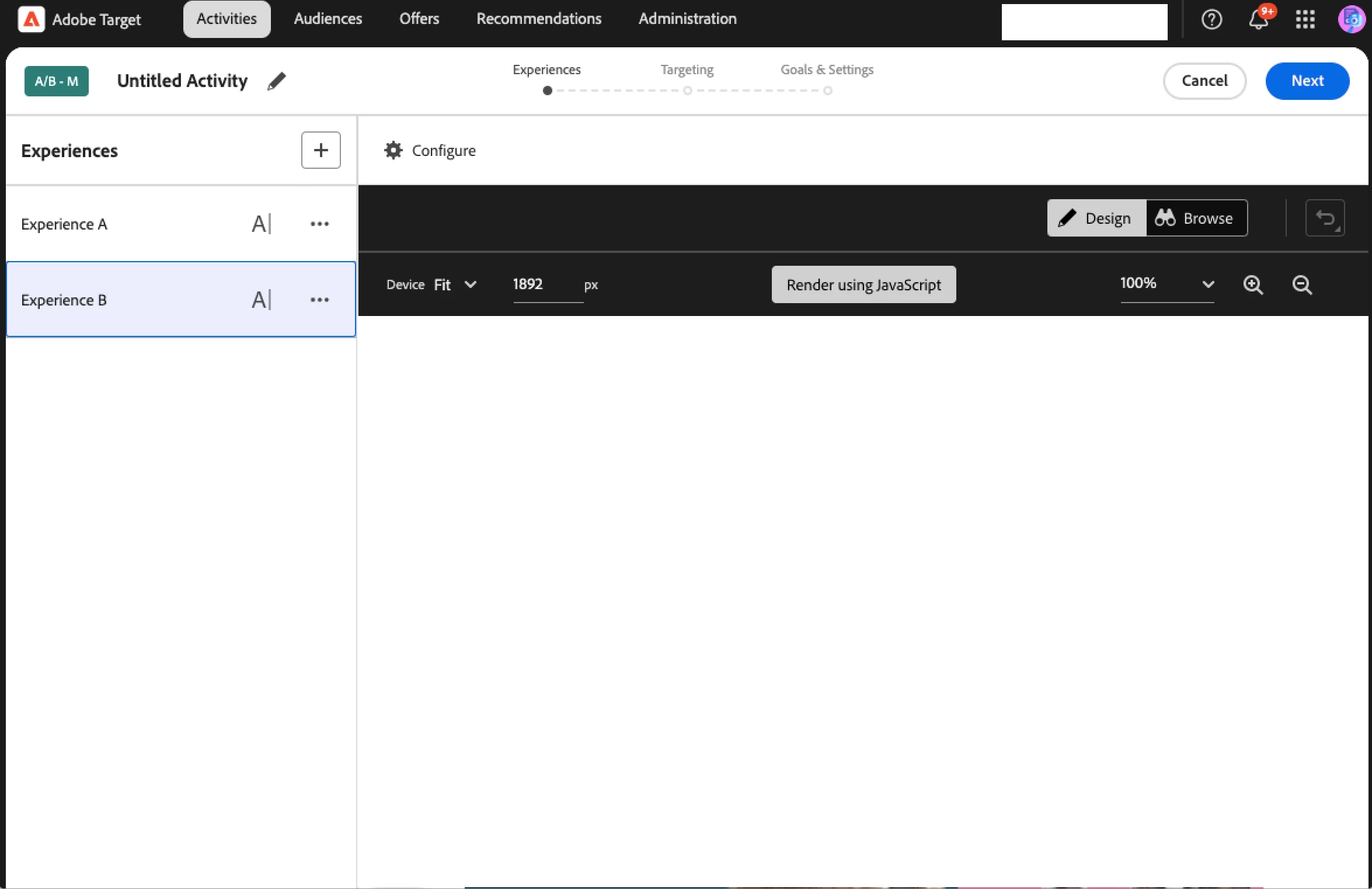Switch to Browse mode
Image resolution: width=1372 pixels, height=889 pixels.
1196,218
